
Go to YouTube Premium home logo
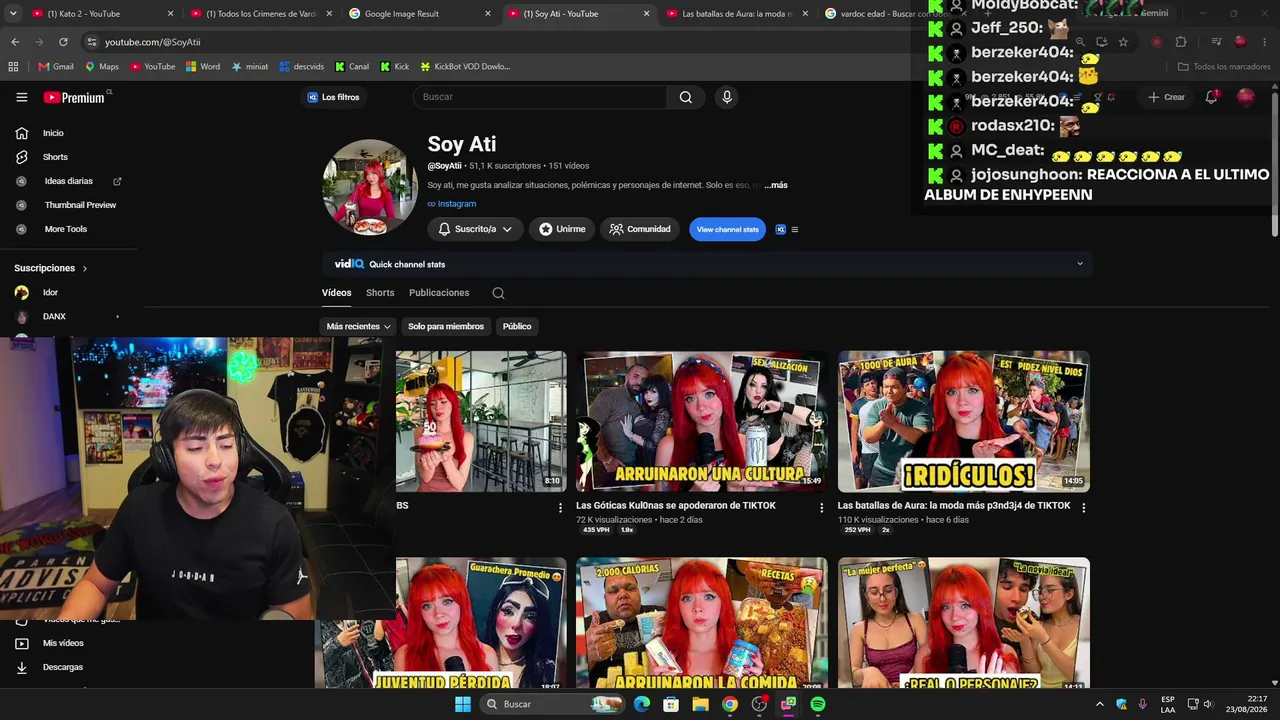pyautogui.click(x=74, y=97)
